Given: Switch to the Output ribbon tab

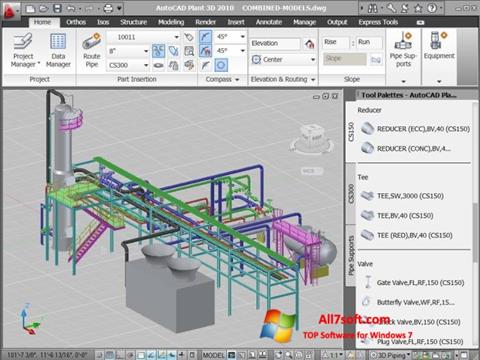Looking at the screenshot, I should tap(337, 22).
